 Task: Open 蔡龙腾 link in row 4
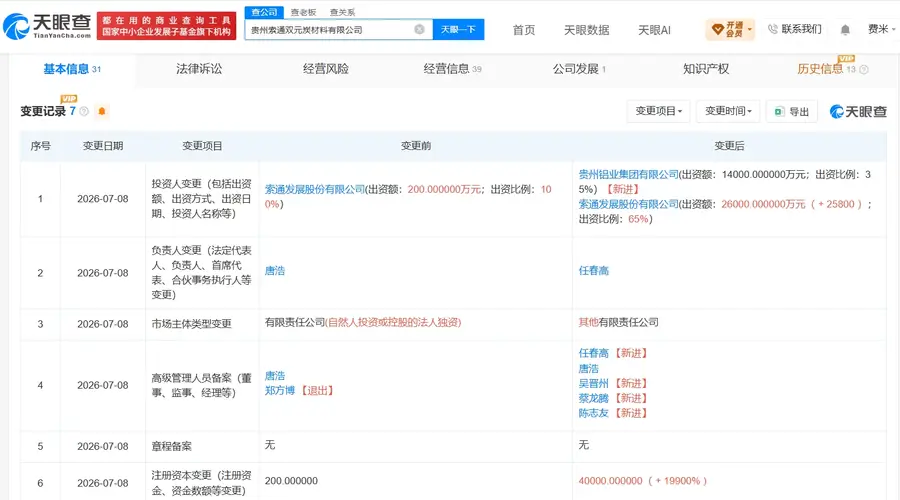(x=593, y=398)
